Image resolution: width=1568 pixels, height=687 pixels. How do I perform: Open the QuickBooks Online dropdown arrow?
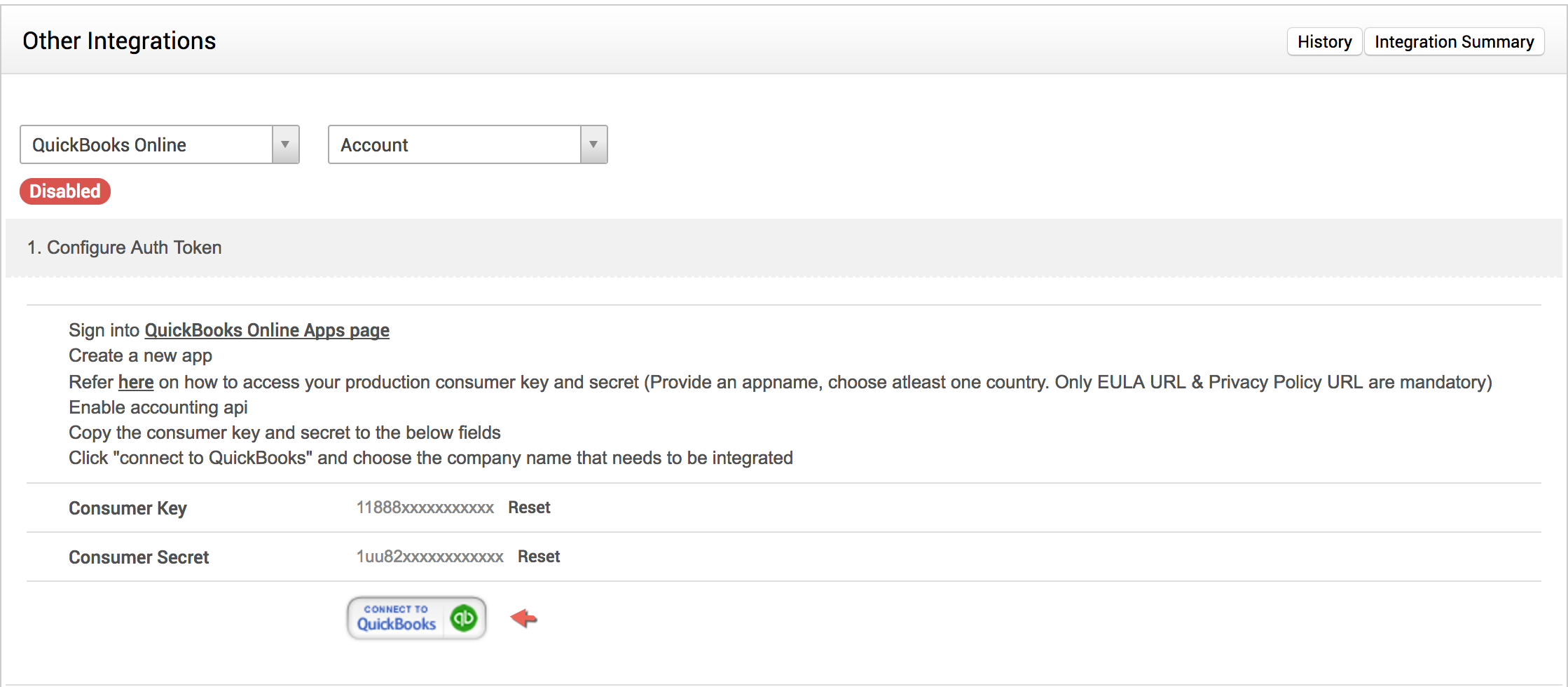tap(285, 144)
